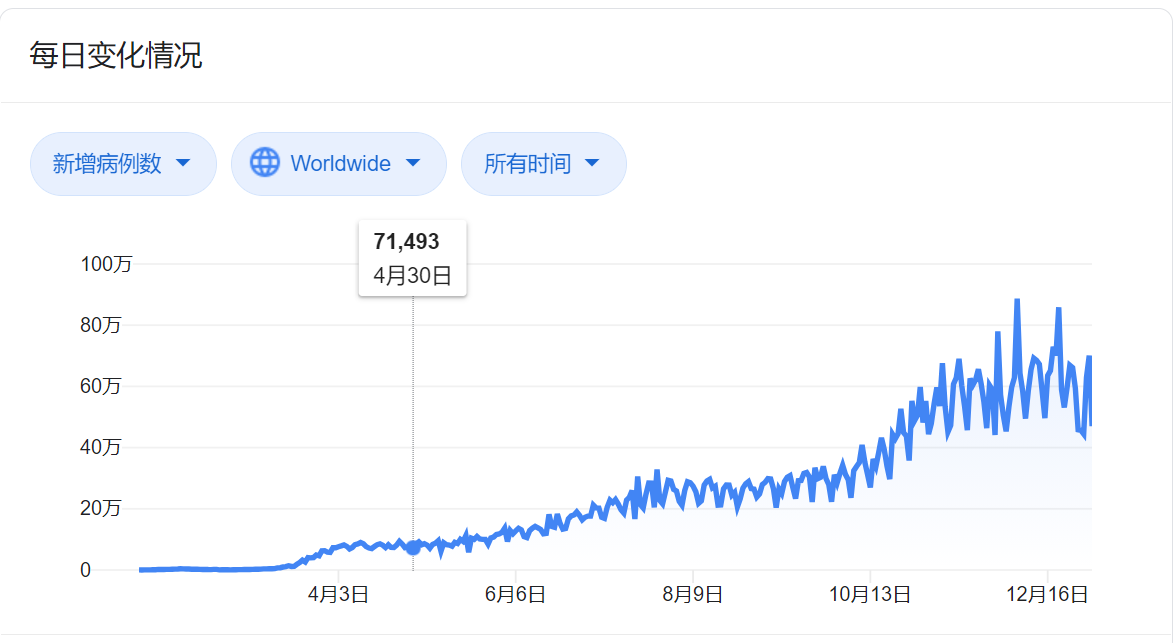This screenshot has width=1174, height=643.
Task: Open the 所有时间 time range dropdown
Action: tap(544, 164)
